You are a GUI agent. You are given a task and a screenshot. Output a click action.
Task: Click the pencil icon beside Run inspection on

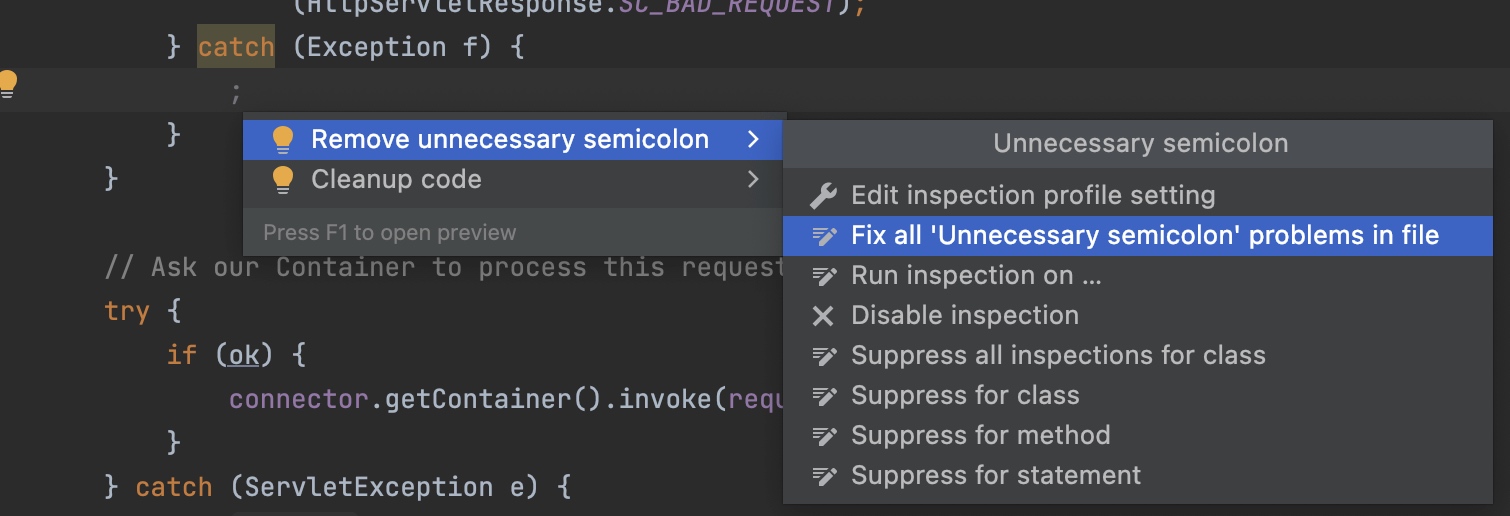823,276
